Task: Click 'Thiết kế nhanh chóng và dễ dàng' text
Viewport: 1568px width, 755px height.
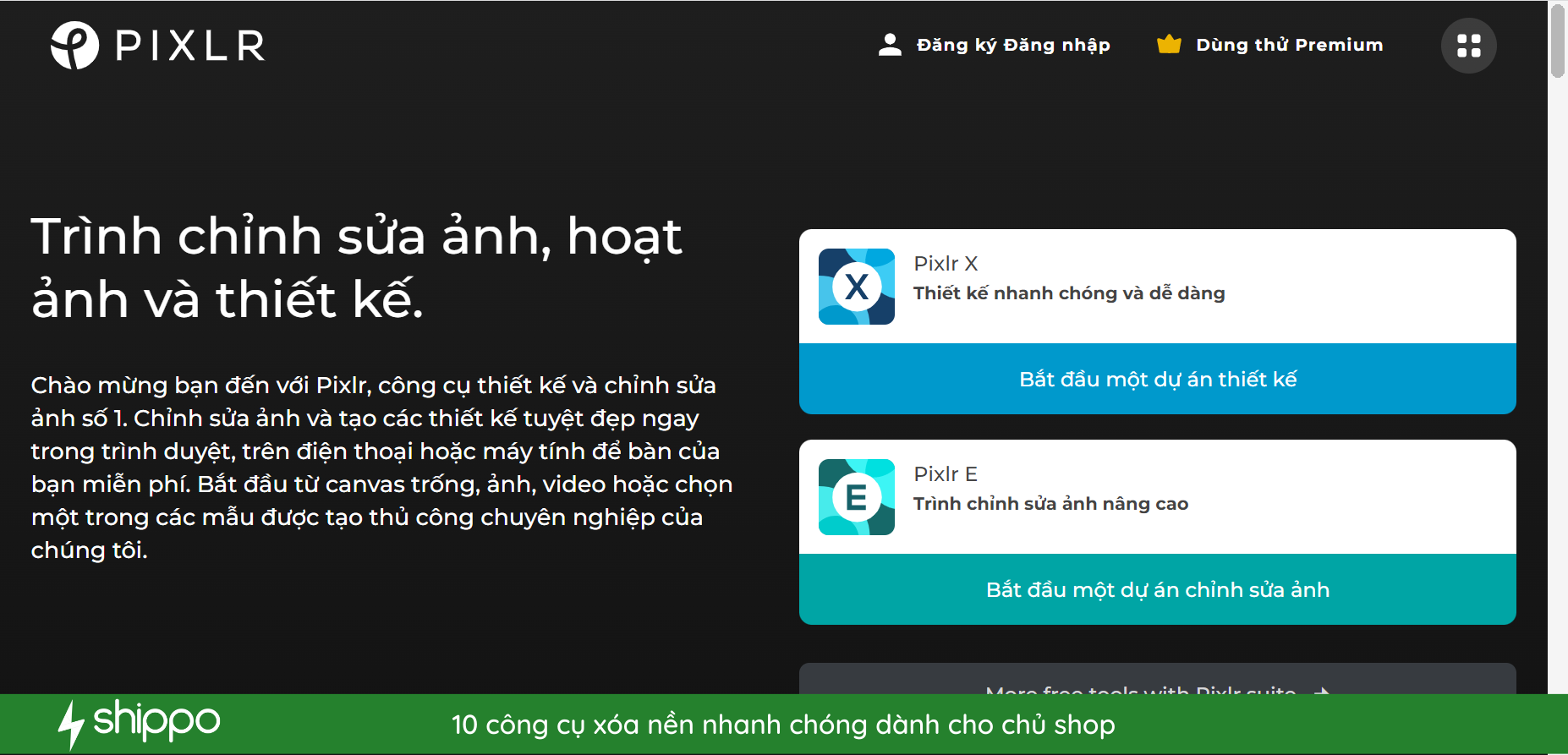Action: 1069,293
